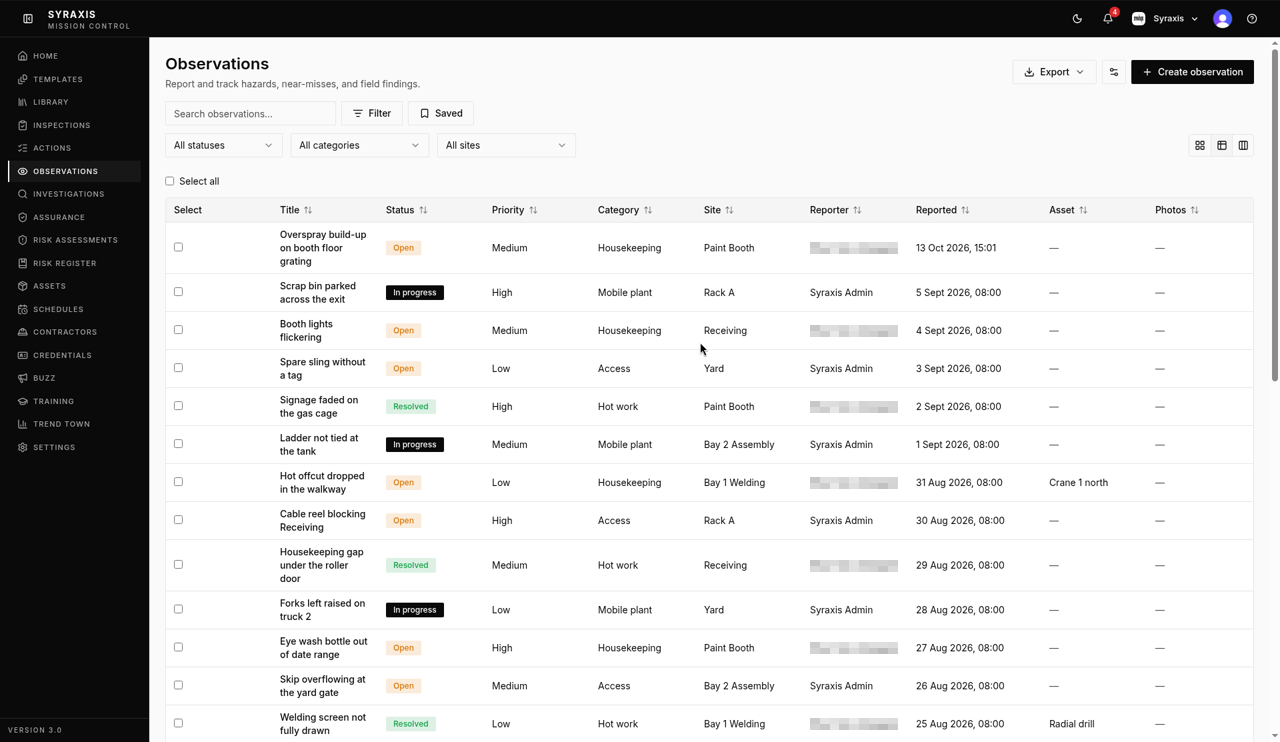Toggle the sidebar collapse icon
The image size is (1280, 742).
(x=28, y=18)
